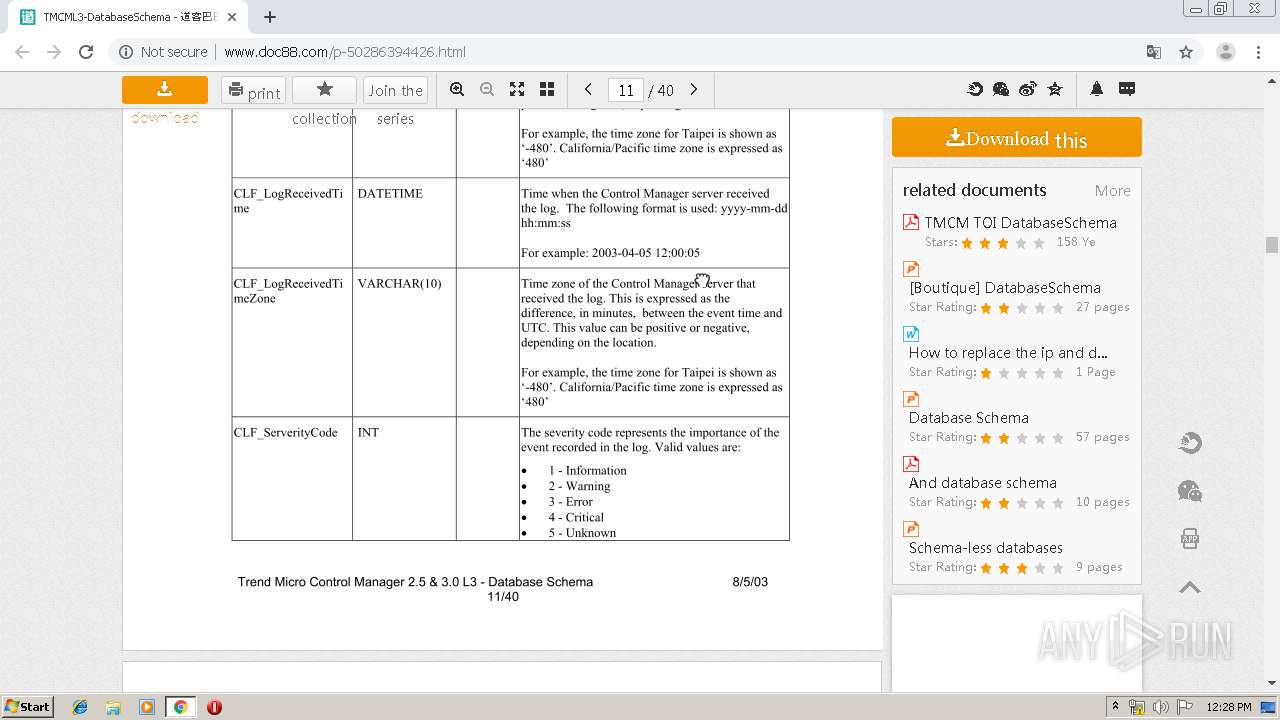1280x720 pixels.
Task: Click the table cell text 'DATETIME'
Action: (390, 194)
